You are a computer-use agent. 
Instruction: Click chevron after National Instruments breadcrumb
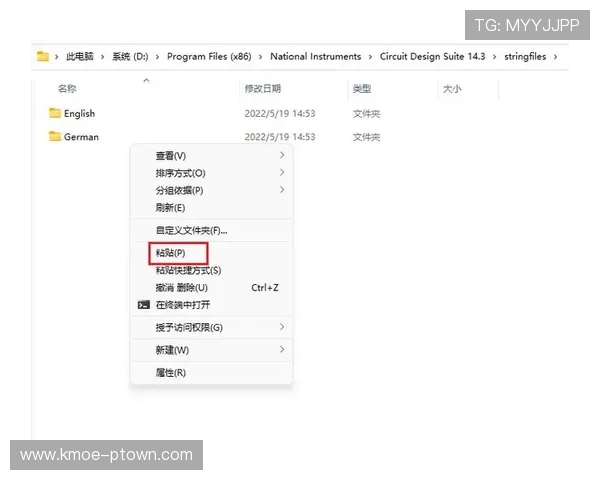pos(370,57)
